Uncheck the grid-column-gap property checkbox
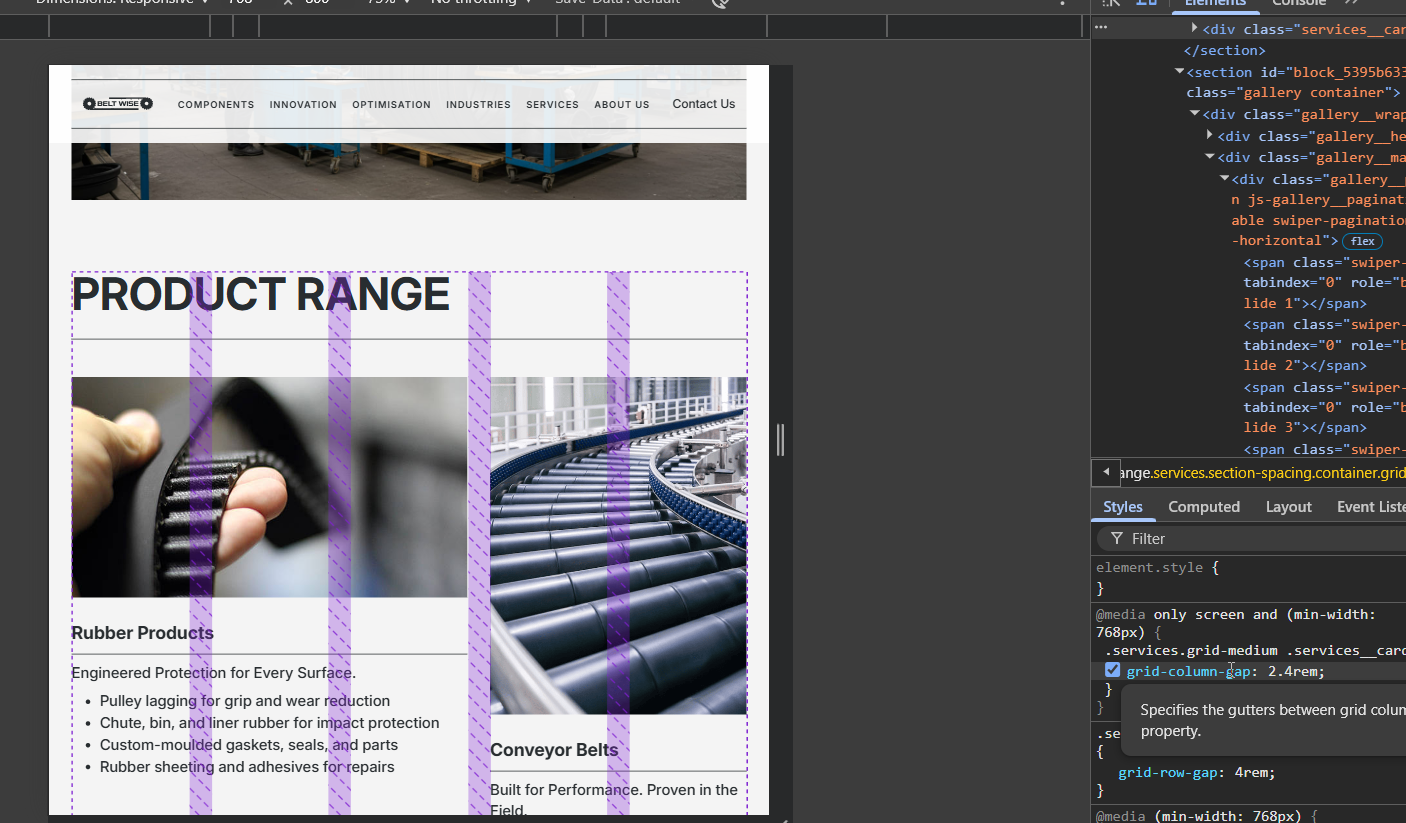The height and width of the screenshot is (823, 1406). [1112, 670]
